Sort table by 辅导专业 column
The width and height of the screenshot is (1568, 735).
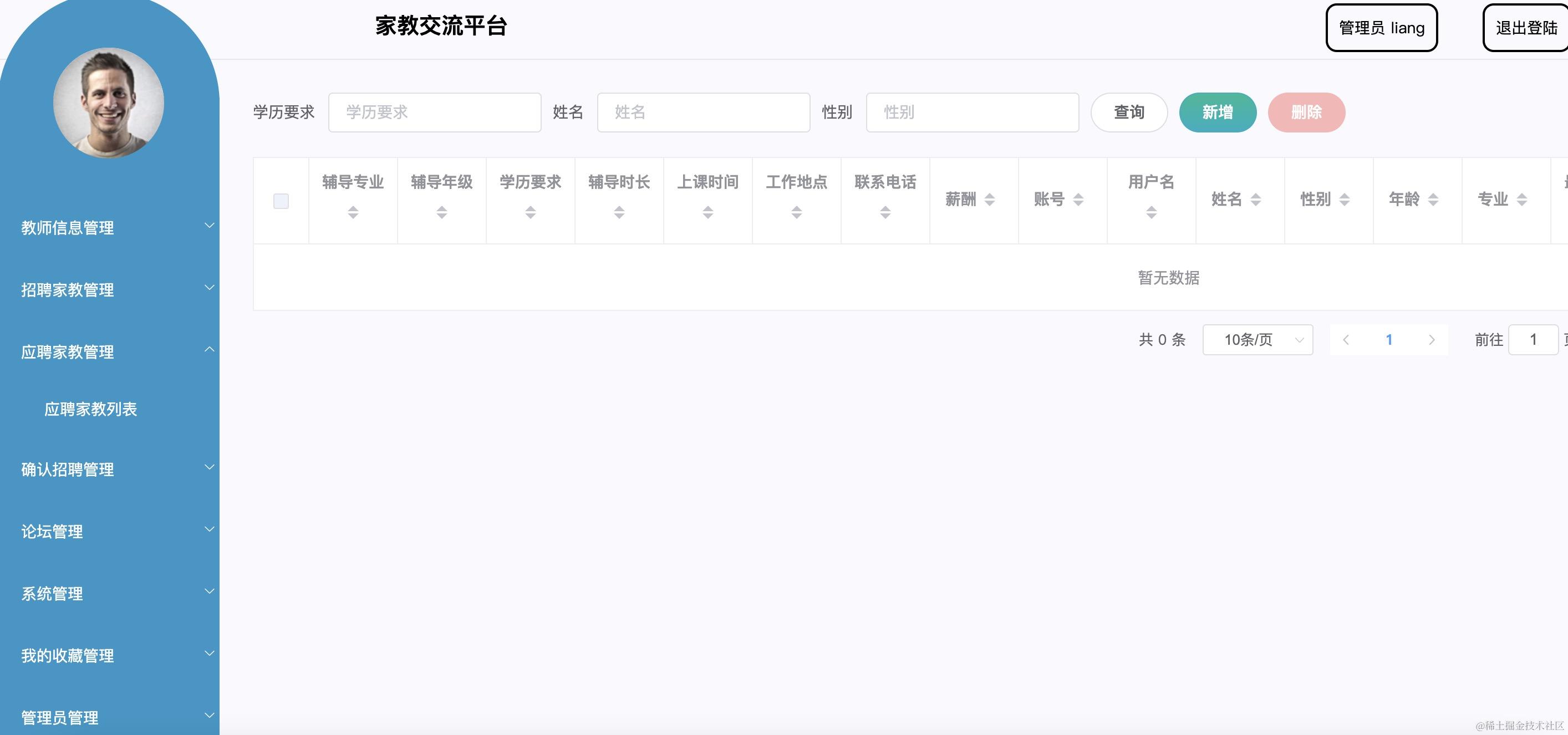pos(353,212)
